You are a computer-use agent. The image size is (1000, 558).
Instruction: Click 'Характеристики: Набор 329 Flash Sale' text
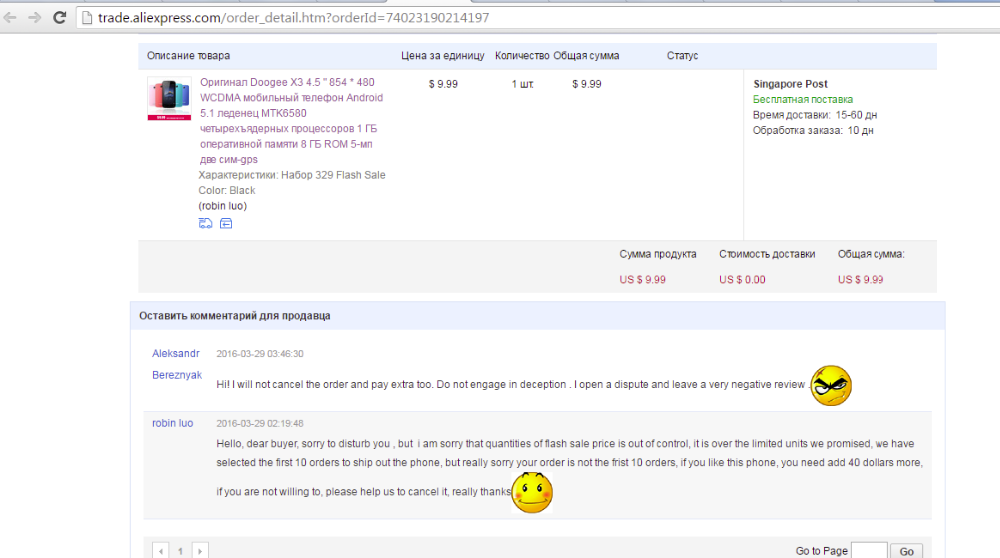[291, 175]
